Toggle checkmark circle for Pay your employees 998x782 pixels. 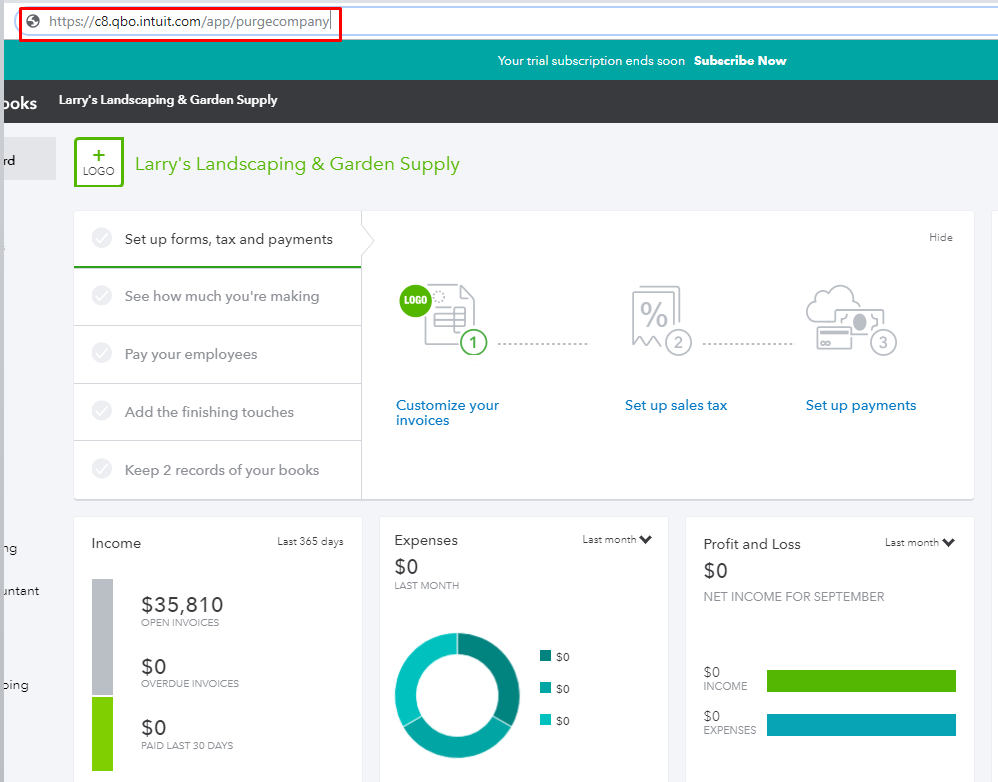(x=102, y=353)
